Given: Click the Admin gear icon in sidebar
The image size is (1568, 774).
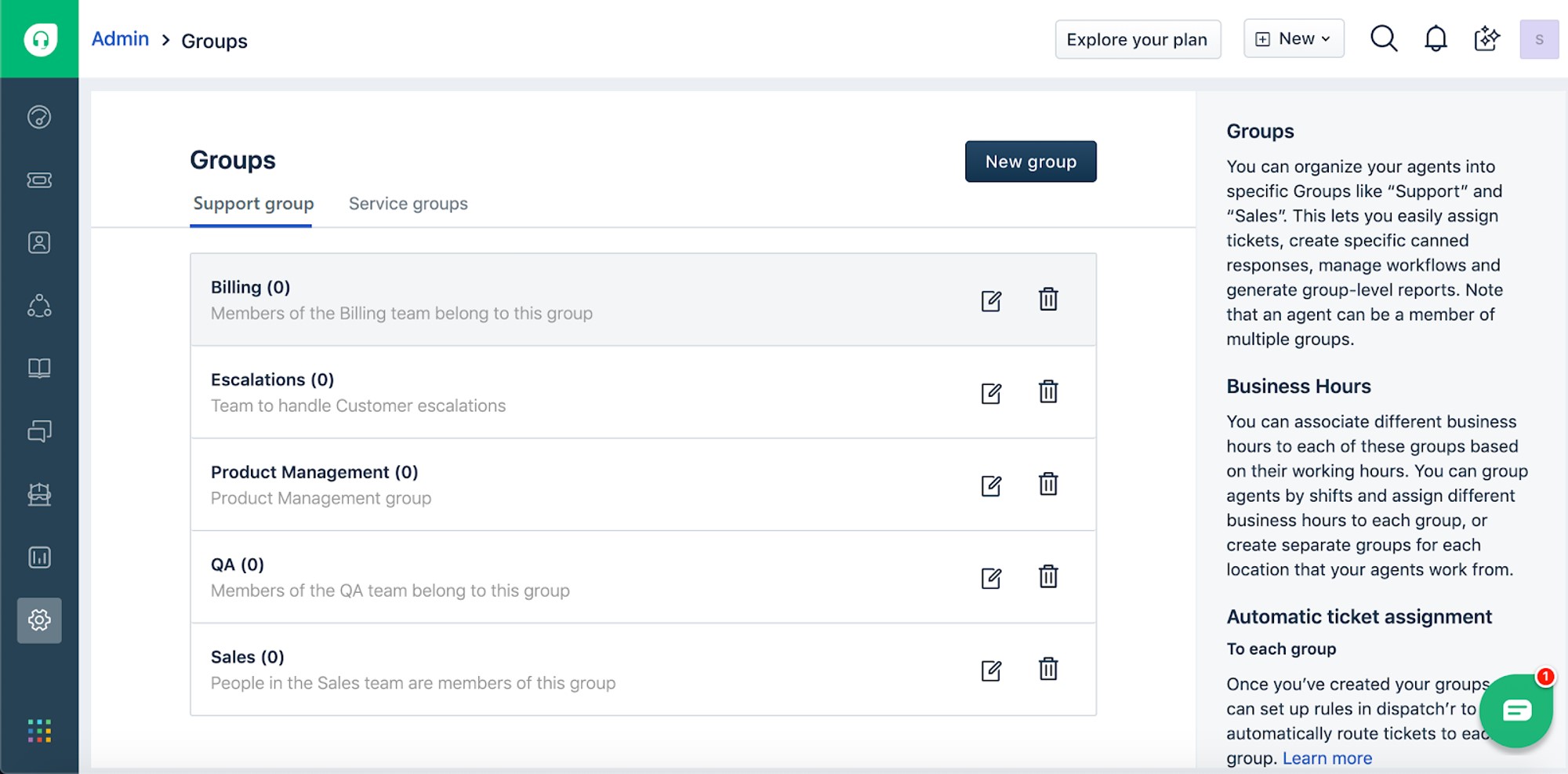Looking at the screenshot, I should [x=39, y=620].
